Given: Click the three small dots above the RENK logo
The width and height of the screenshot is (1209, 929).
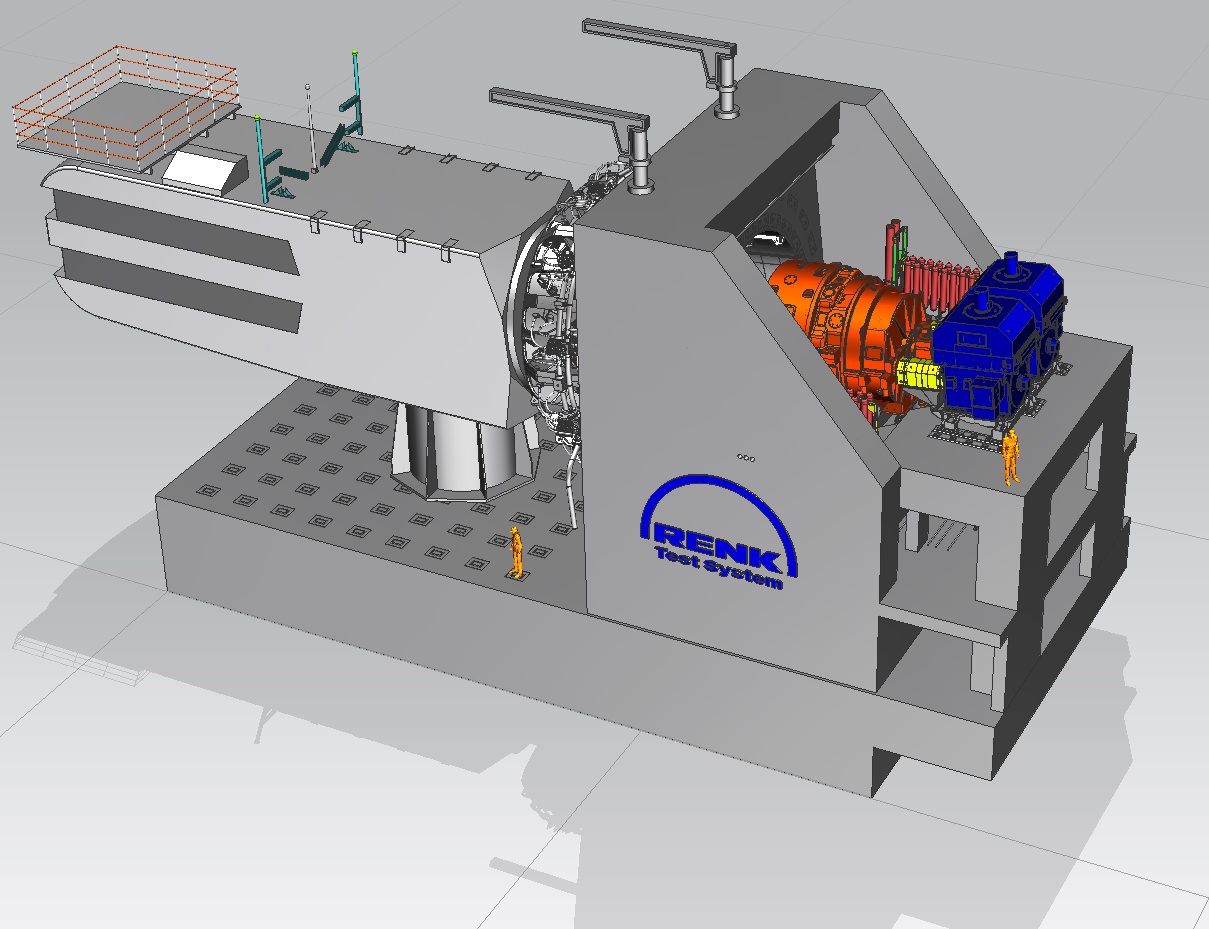Looking at the screenshot, I should point(745,457).
